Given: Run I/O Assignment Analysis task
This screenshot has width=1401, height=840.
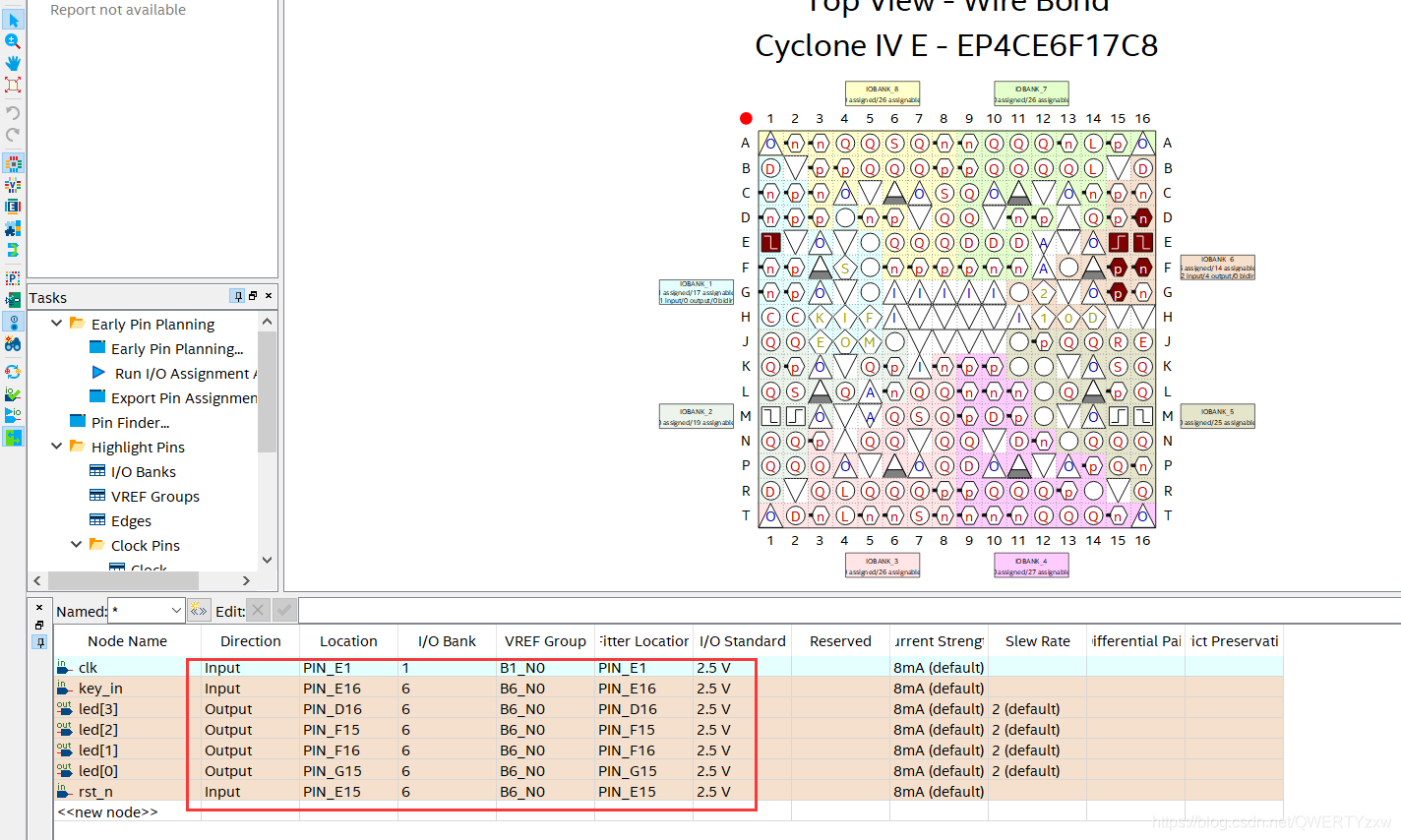Looking at the screenshot, I should 185,373.
